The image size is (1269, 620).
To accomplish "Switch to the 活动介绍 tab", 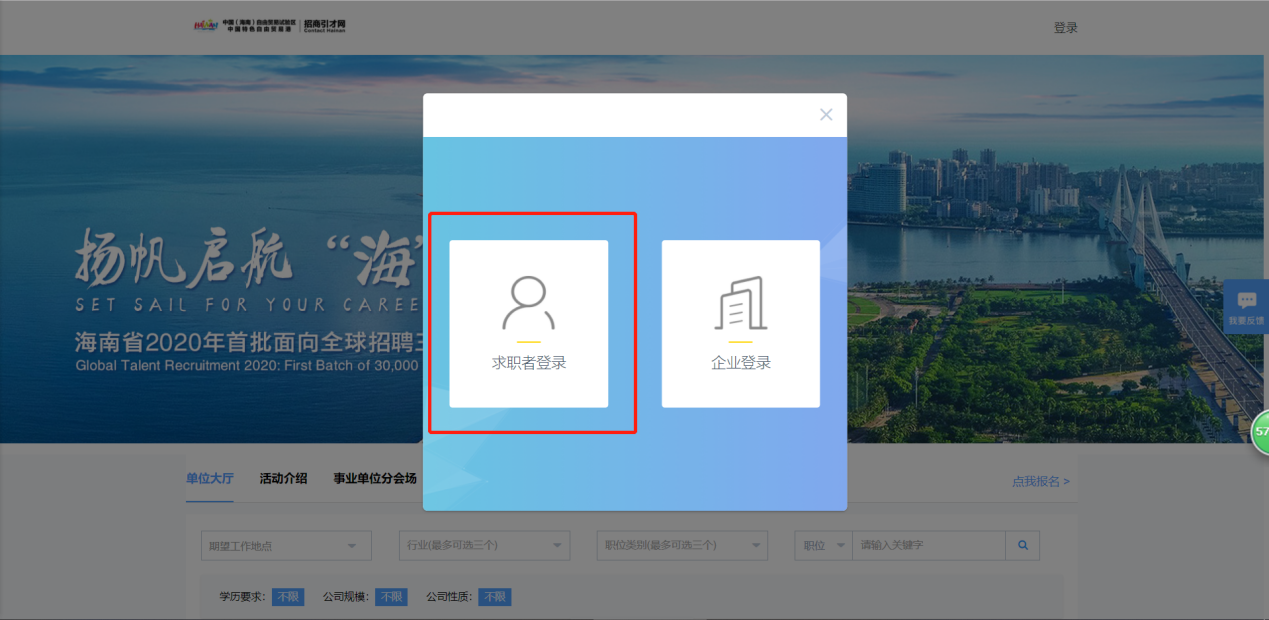I will point(283,479).
